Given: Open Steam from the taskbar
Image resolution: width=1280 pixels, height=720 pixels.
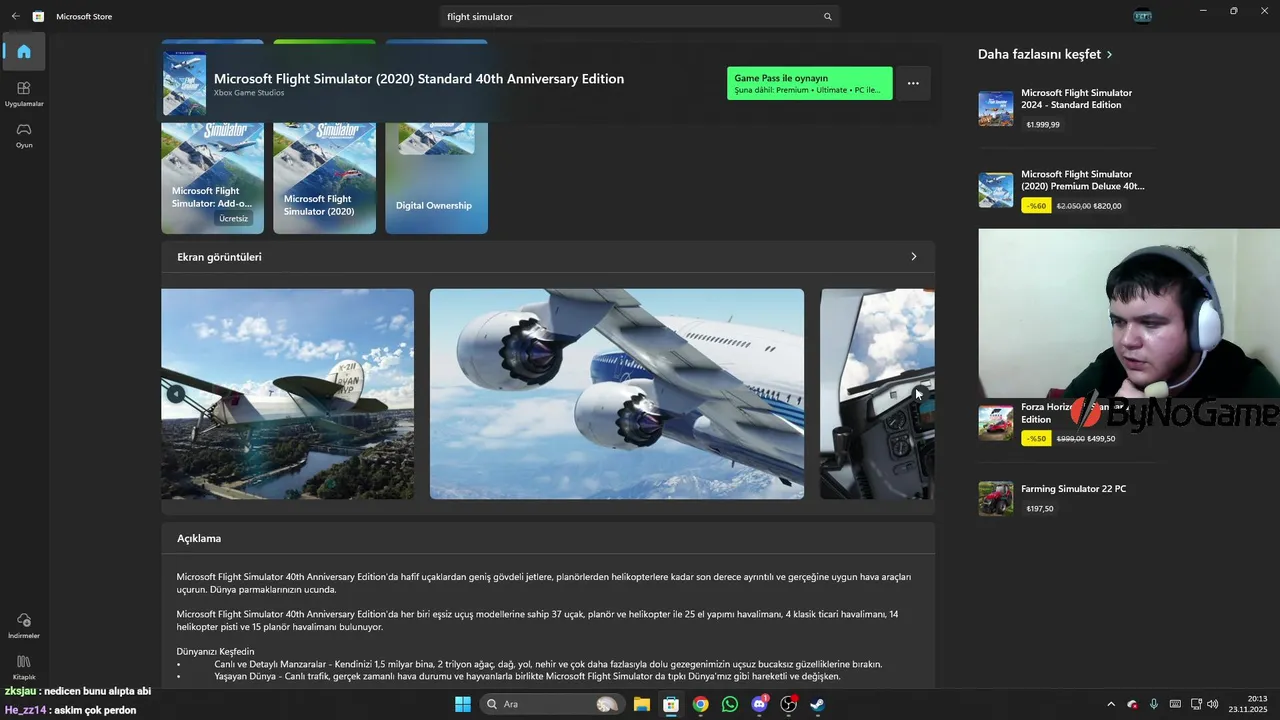Looking at the screenshot, I should click(x=818, y=704).
